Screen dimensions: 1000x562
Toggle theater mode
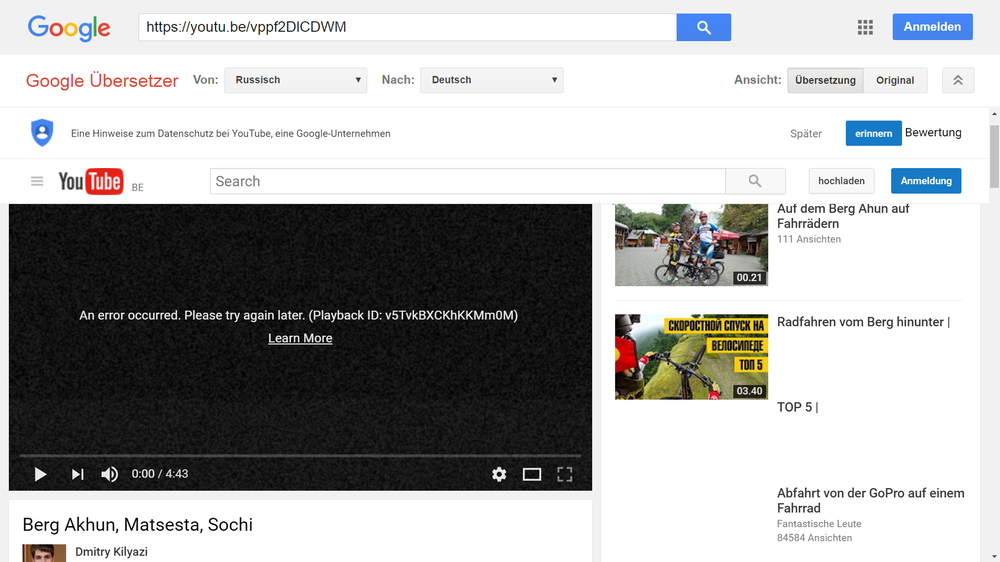[532, 474]
